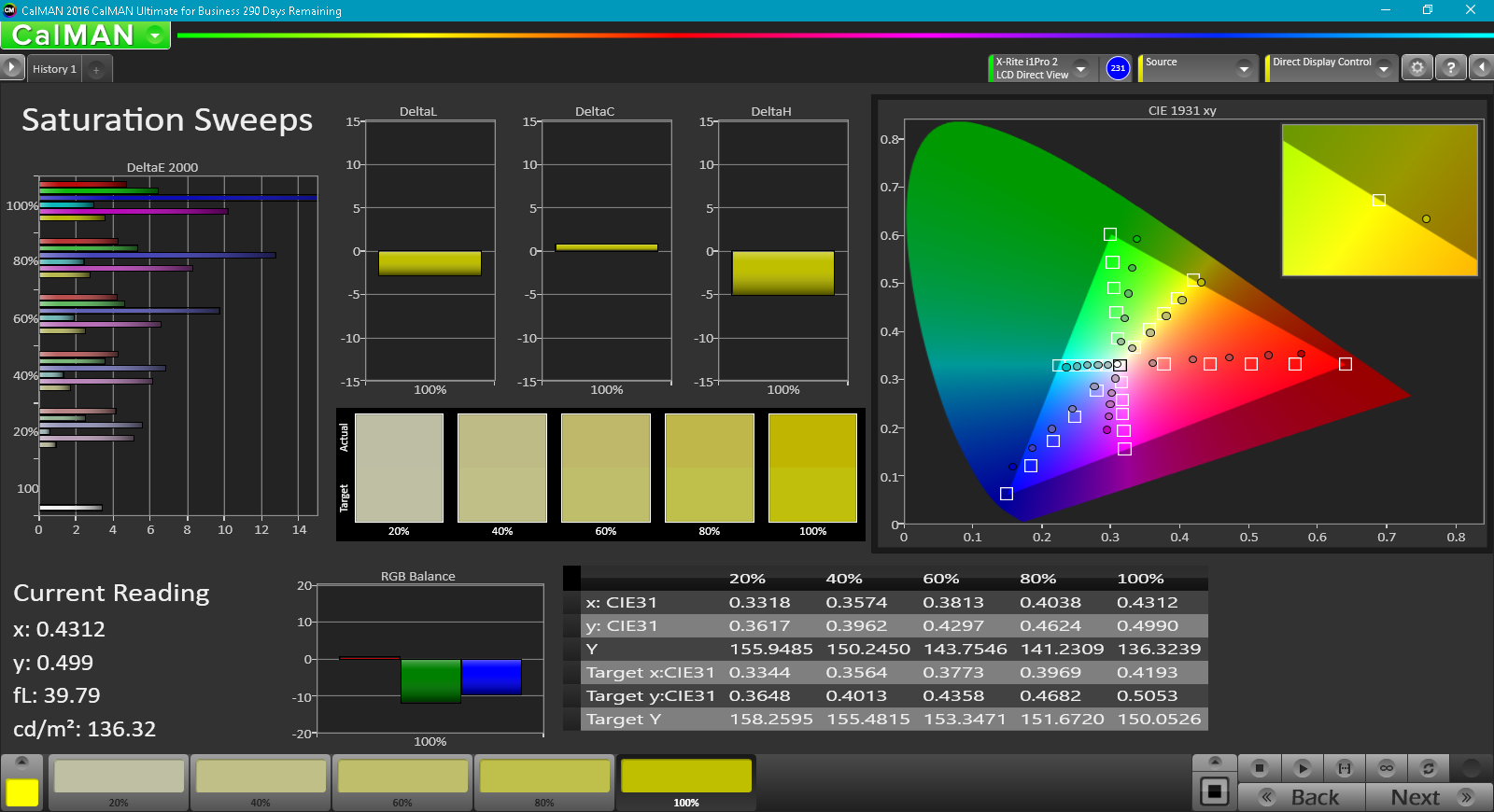This screenshot has height=812, width=1494.
Task: Select the 60% yellow saturation swatch
Action: (402, 782)
